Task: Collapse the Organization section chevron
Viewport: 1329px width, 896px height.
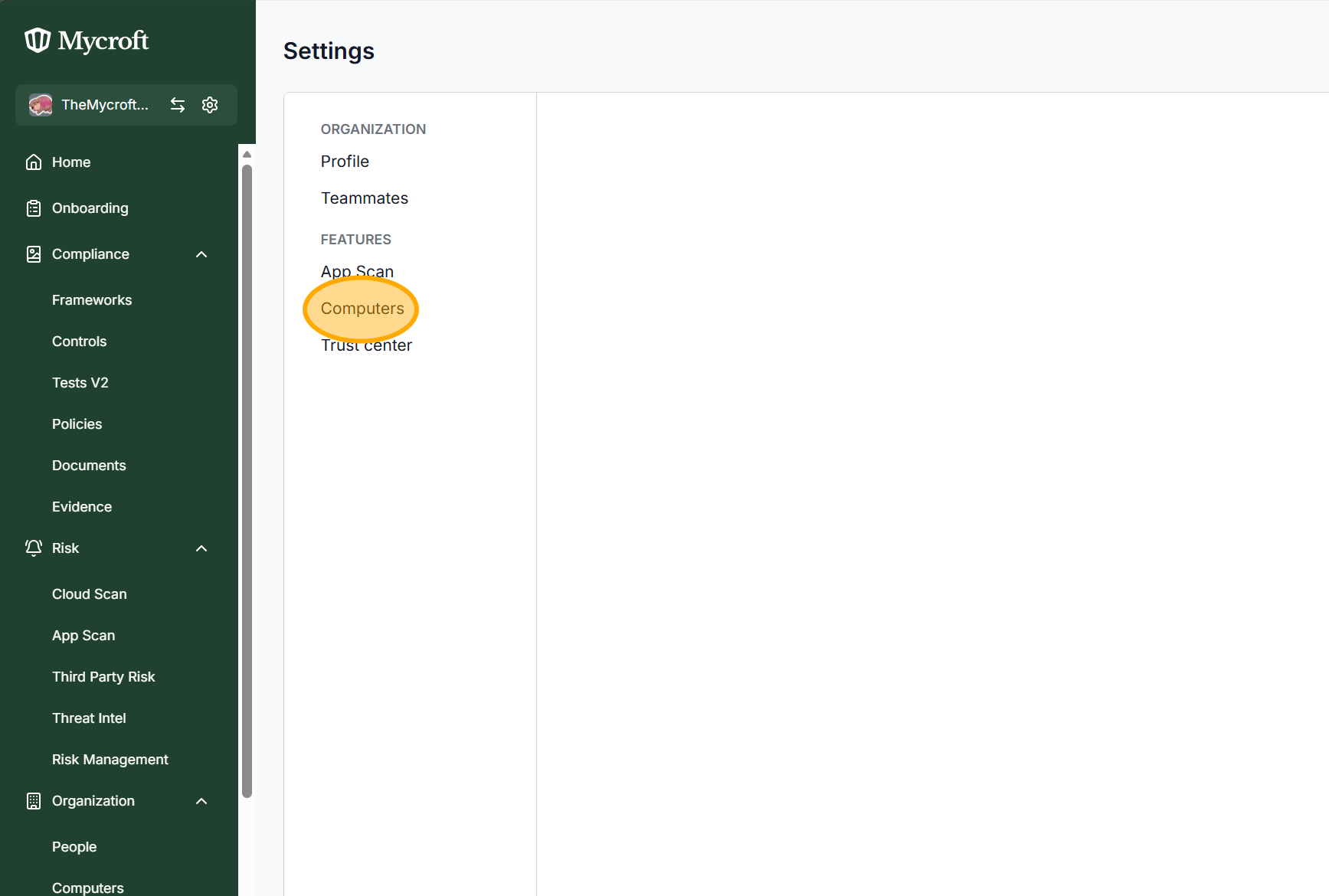Action: [x=201, y=801]
